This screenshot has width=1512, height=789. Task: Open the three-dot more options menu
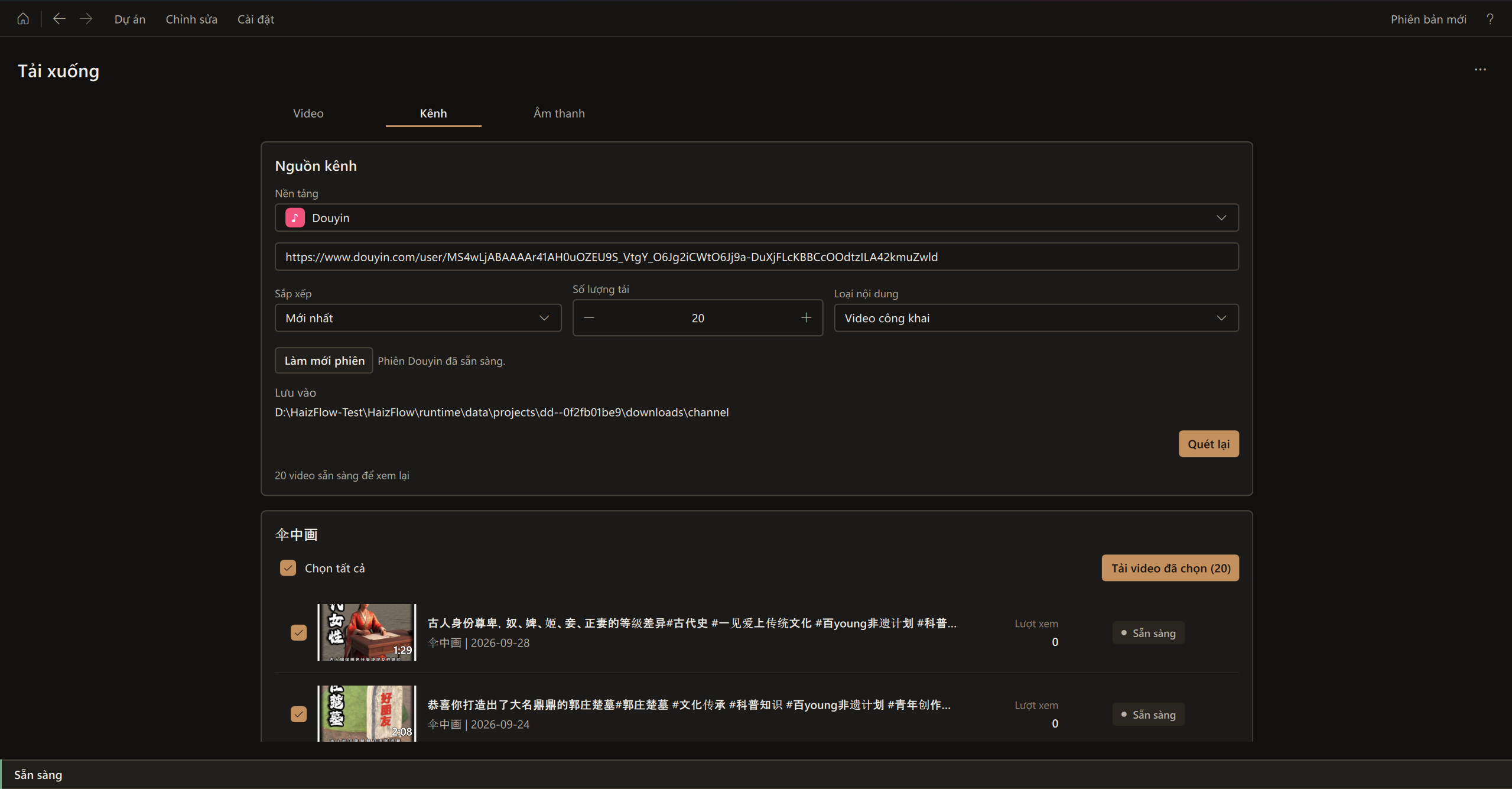(x=1480, y=70)
